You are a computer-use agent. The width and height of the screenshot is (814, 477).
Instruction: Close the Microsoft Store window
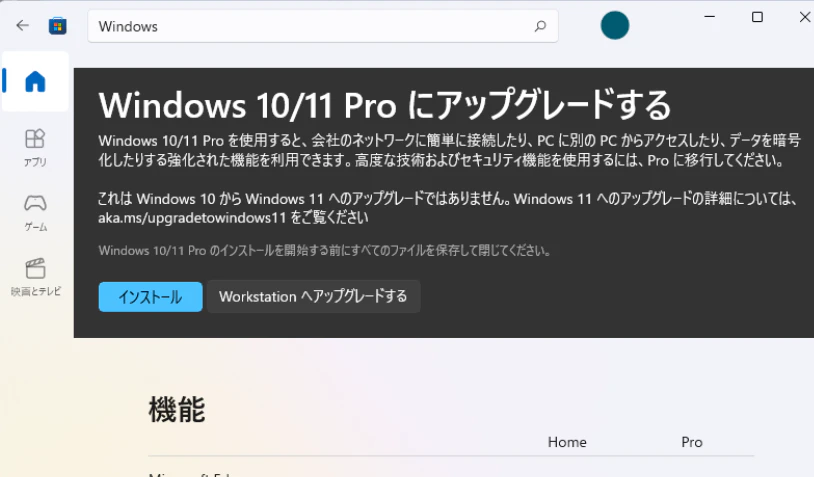[805, 17]
